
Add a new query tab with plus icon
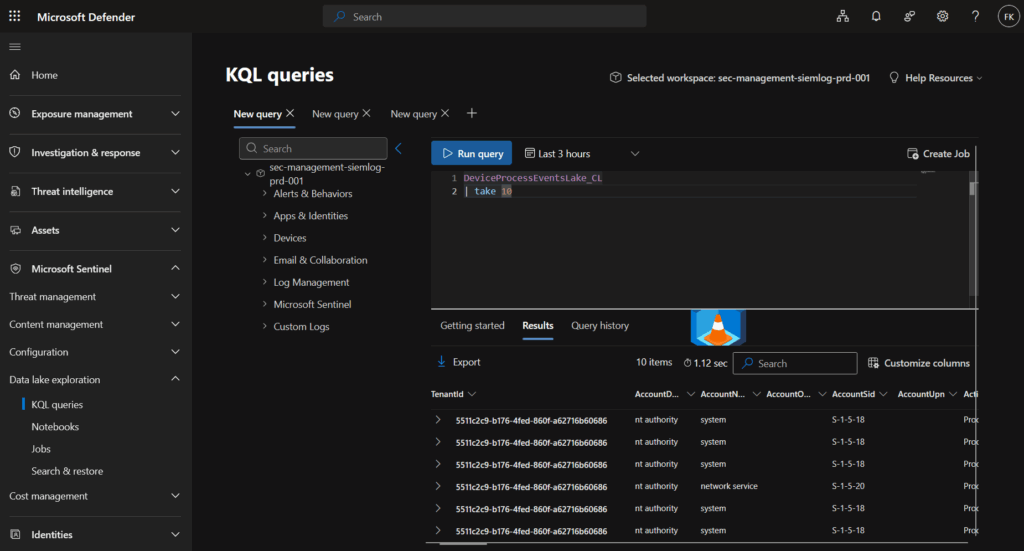pos(472,113)
